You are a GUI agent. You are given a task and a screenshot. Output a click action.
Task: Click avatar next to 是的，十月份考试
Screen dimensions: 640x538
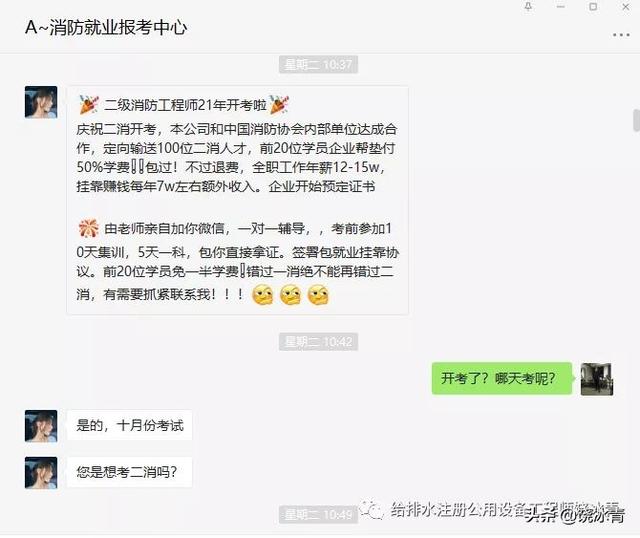(x=41, y=426)
